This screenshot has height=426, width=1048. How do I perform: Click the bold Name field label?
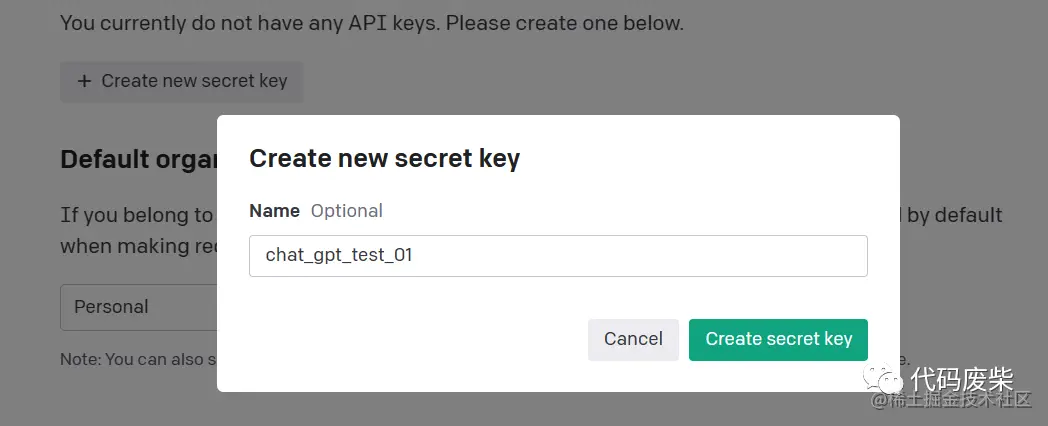click(274, 211)
